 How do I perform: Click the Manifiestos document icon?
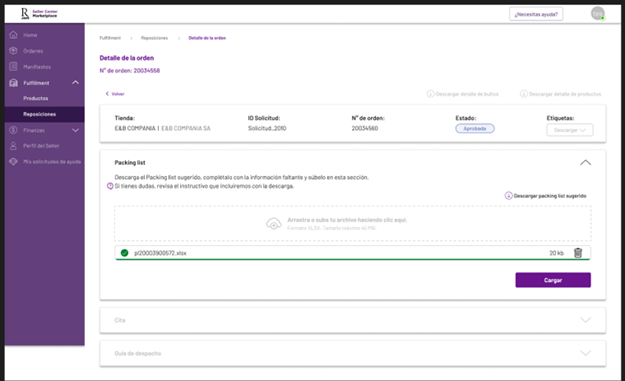pyautogui.click(x=13, y=67)
